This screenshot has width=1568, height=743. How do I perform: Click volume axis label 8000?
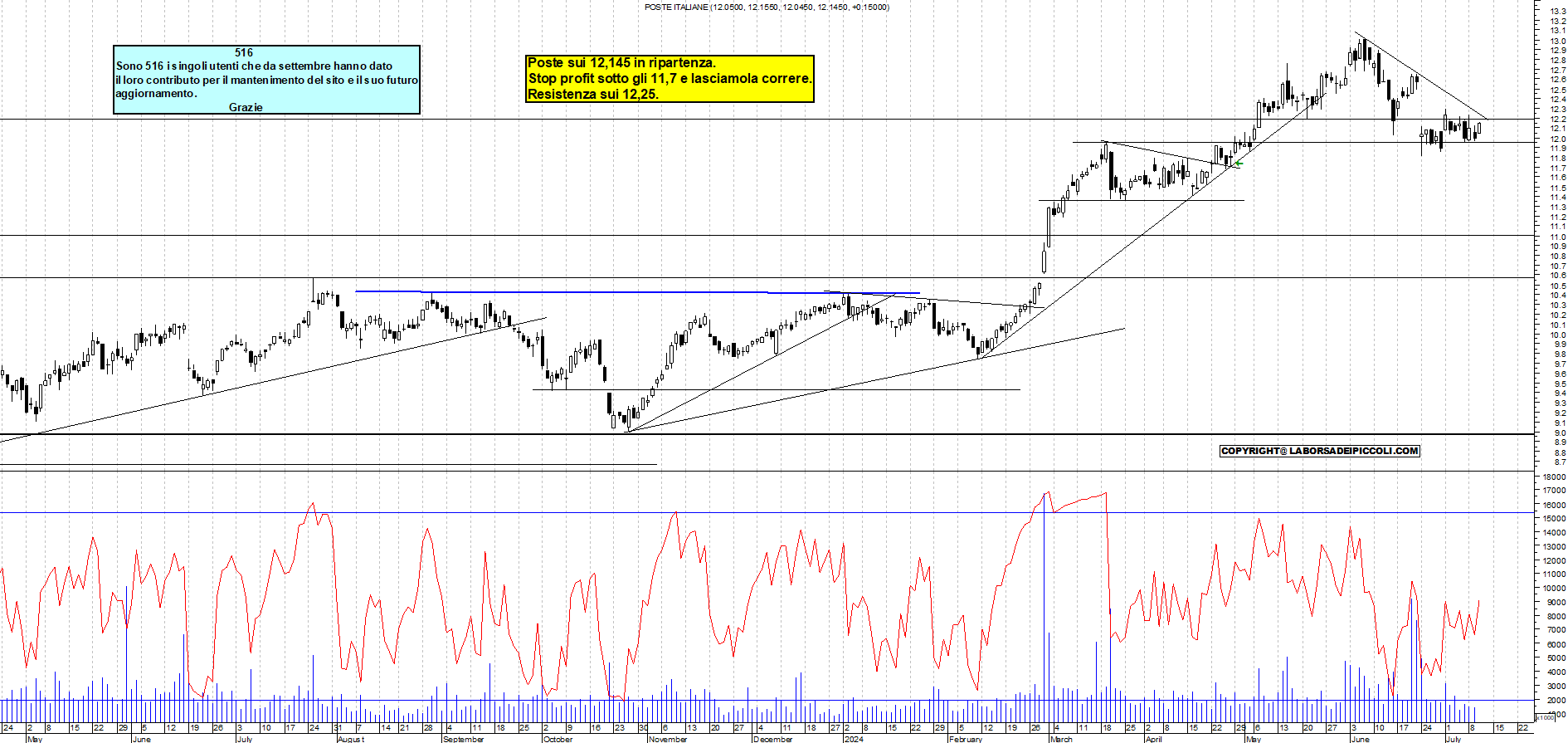click(x=1556, y=617)
